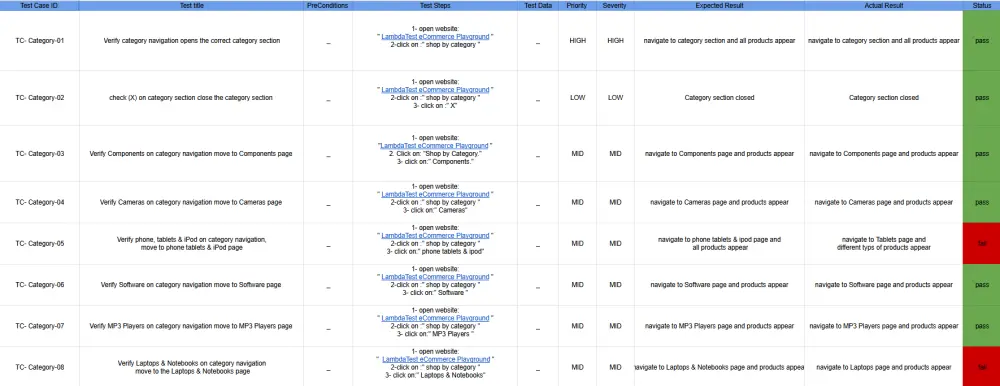Click expected result 'navigate to Components page and products appear'
The height and width of the screenshot is (386, 1000).
click(719, 154)
